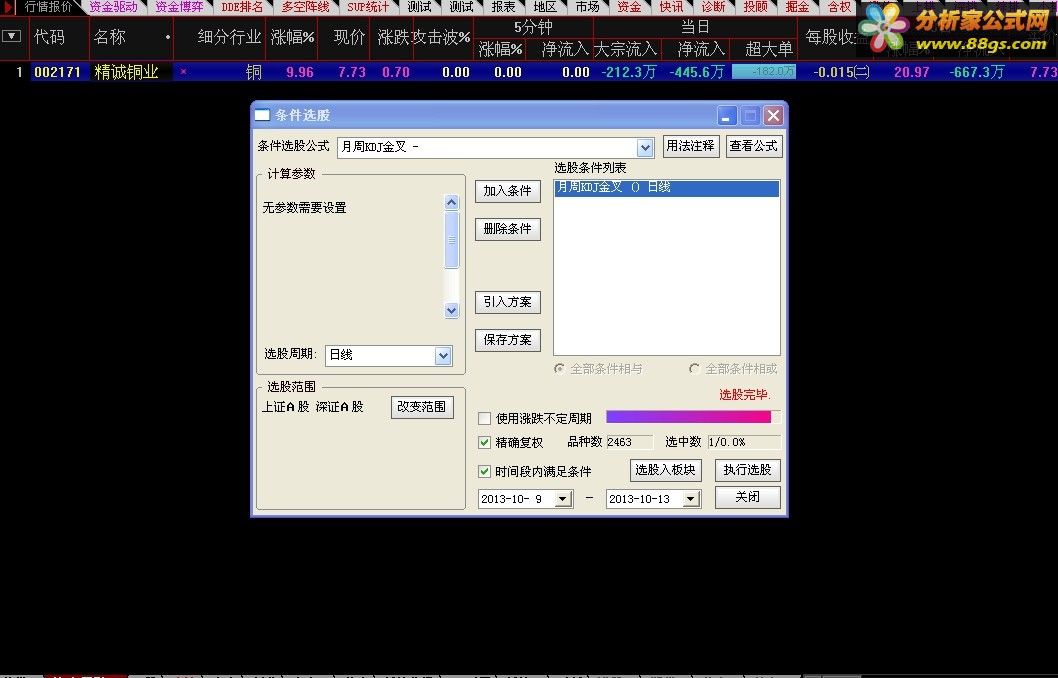Click the 加入条件 button
The height and width of the screenshot is (678, 1058).
tap(507, 191)
